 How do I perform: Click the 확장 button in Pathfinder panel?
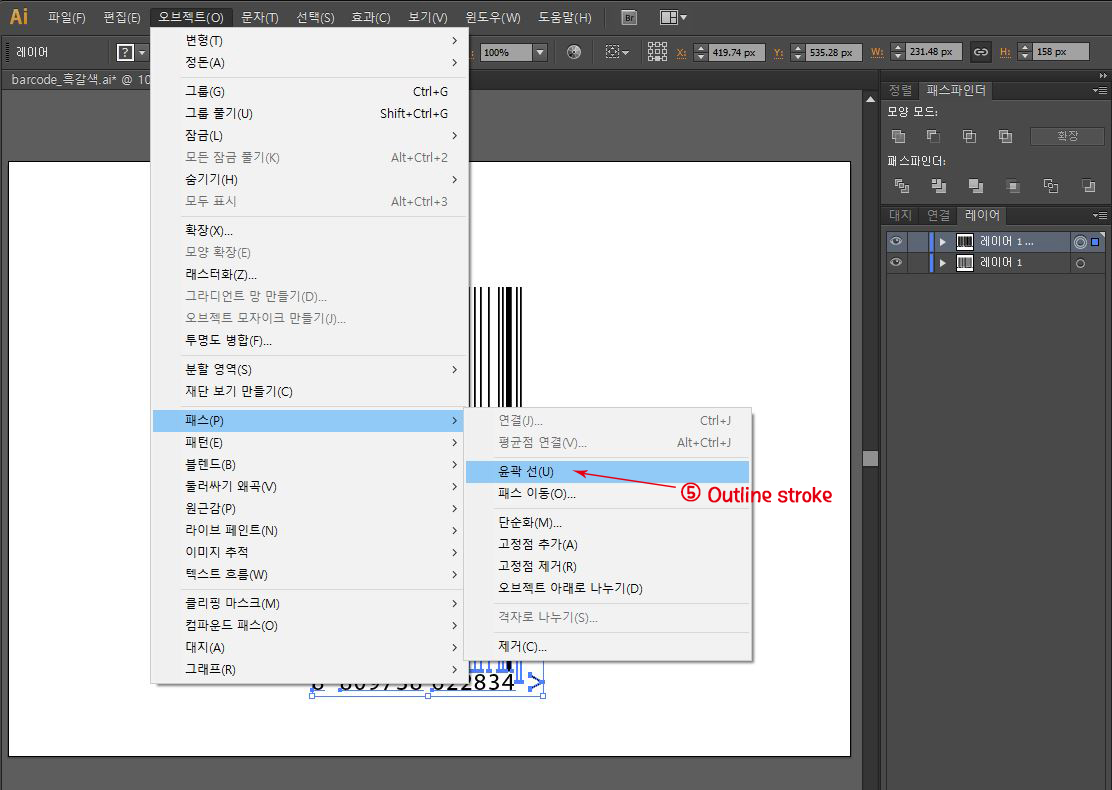coord(1067,136)
